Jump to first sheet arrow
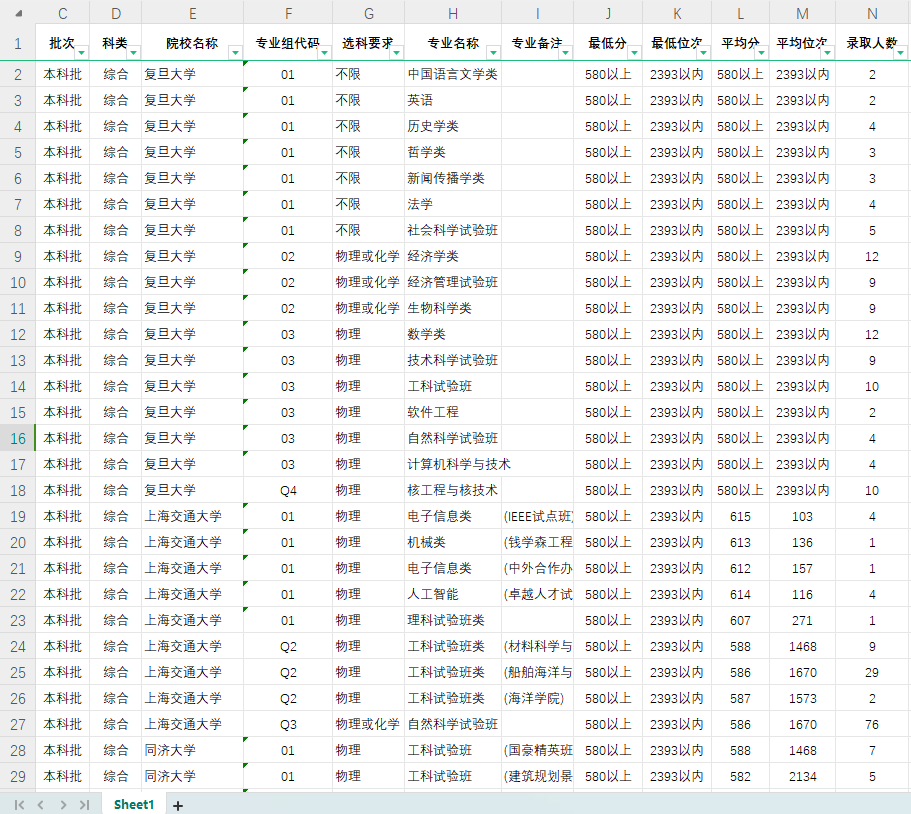Viewport: 911px width, 814px height. pos(19,805)
